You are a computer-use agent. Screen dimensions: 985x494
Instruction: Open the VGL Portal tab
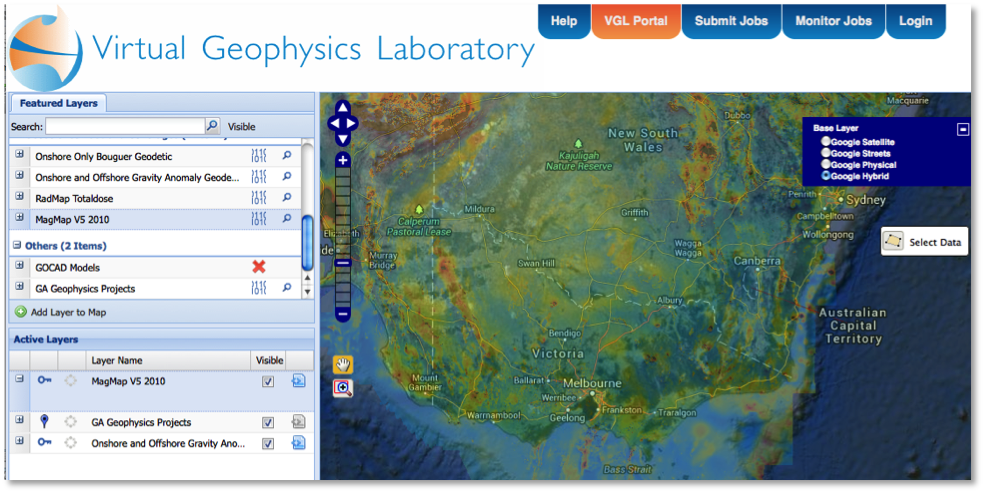pos(636,21)
